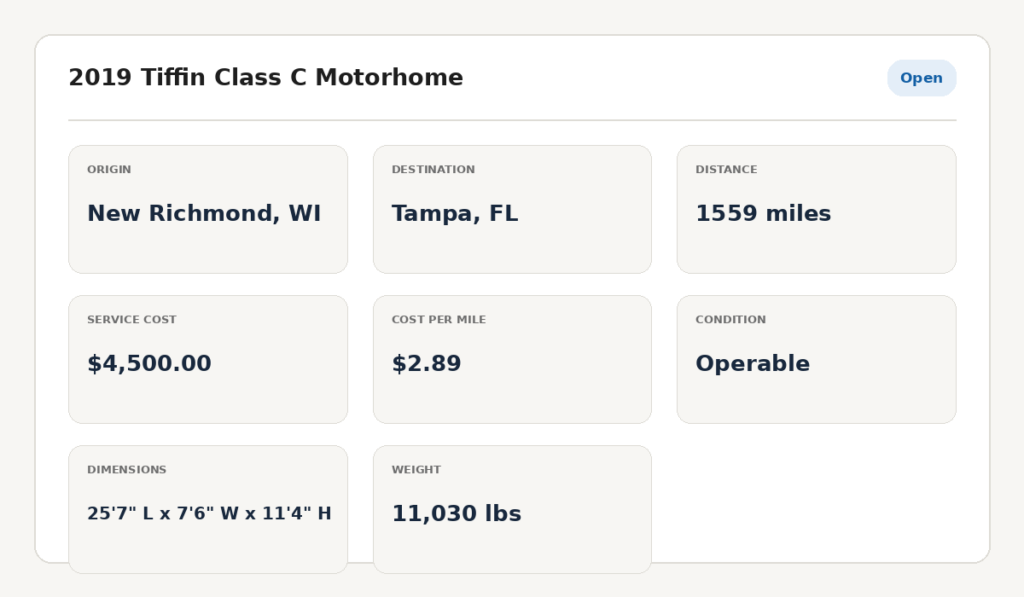Click the Dimensions card
1024x597 pixels.
(208, 509)
